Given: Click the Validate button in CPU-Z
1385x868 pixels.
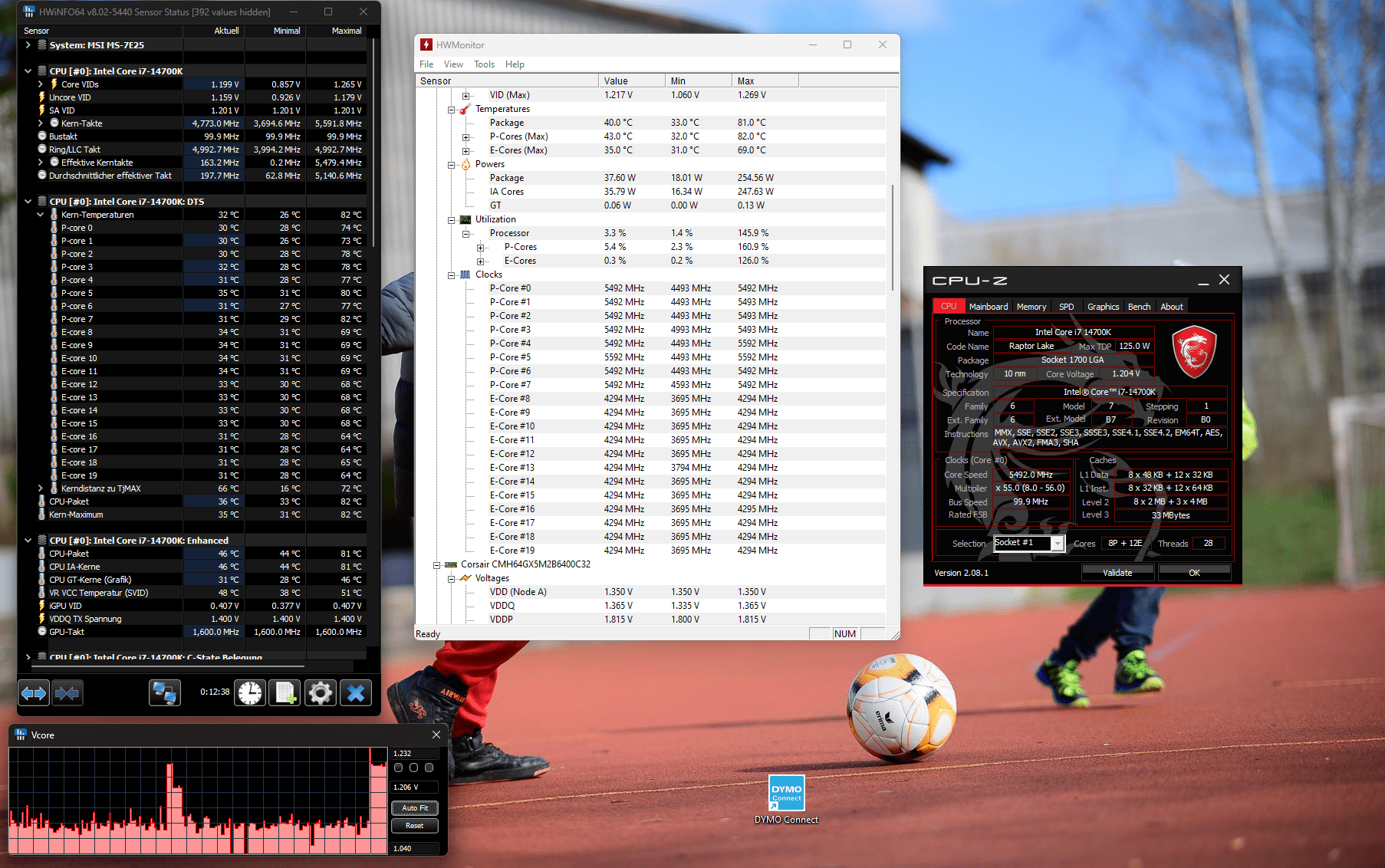Looking at the screenshot, I should click(1117, 573).
